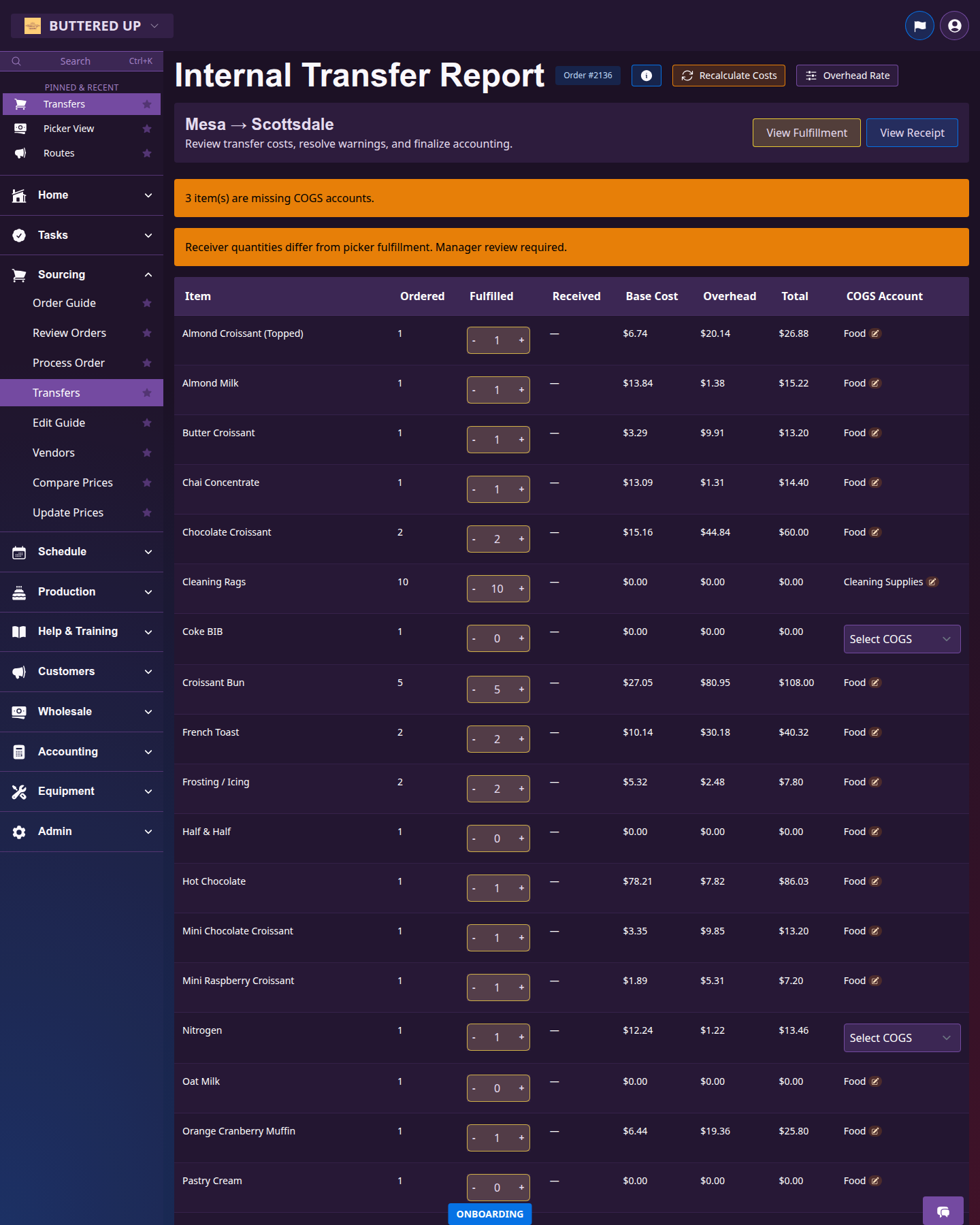Expand the Production sidebar section

point(82,592)
